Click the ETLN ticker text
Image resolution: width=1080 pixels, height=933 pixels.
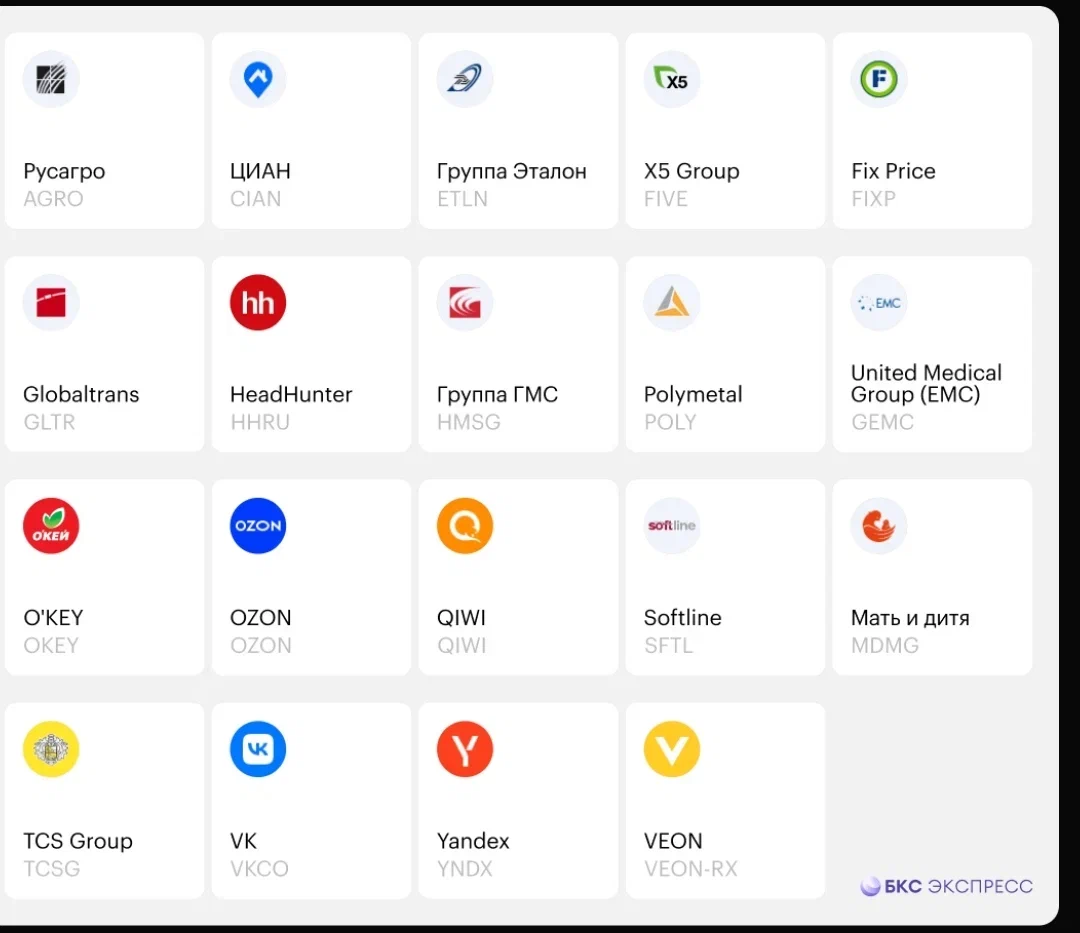click(462, 199)
